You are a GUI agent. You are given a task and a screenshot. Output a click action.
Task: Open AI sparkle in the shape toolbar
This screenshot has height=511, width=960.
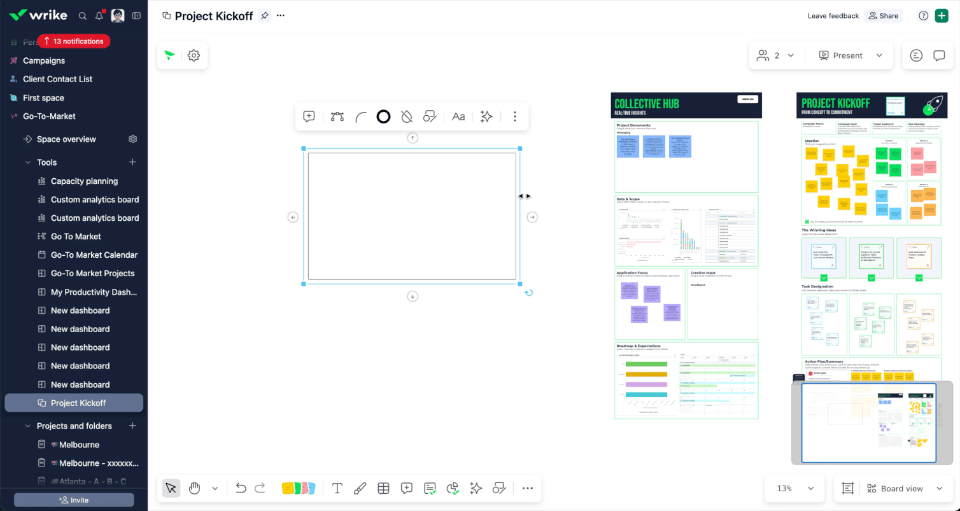[487, 116]
